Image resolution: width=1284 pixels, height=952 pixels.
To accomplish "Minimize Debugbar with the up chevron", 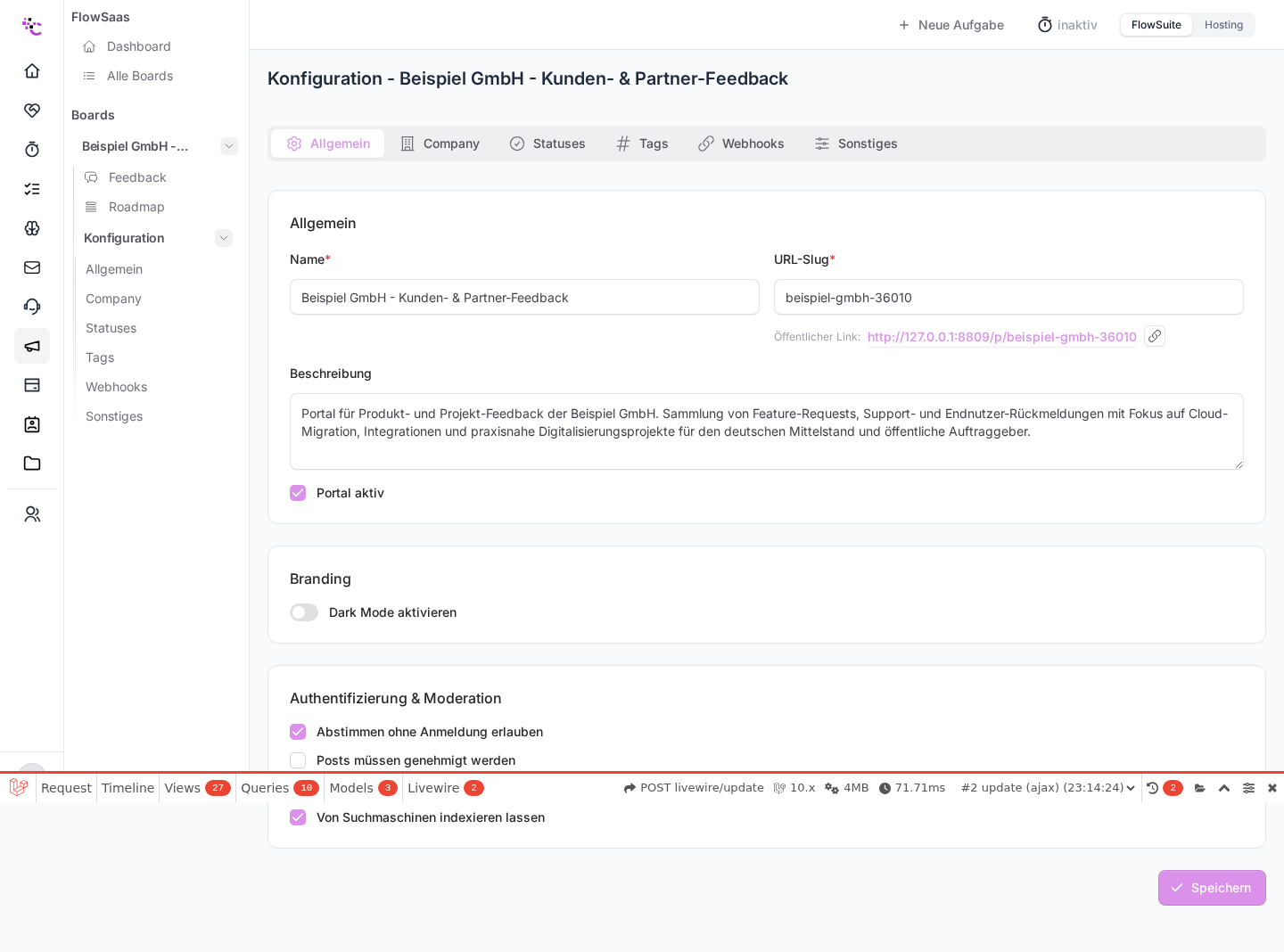I will tap(1224, 788).
